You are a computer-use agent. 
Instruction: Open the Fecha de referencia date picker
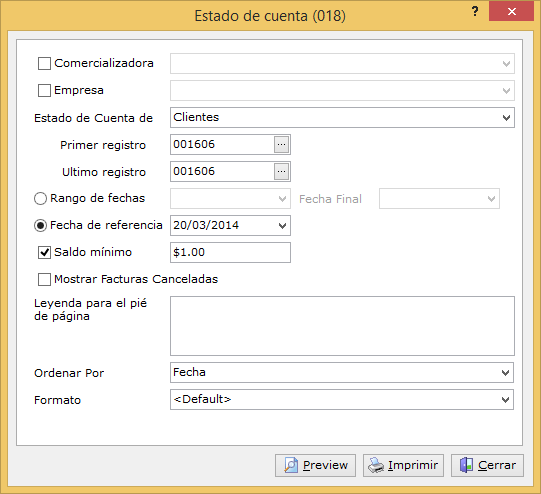(x=282, y=226)
